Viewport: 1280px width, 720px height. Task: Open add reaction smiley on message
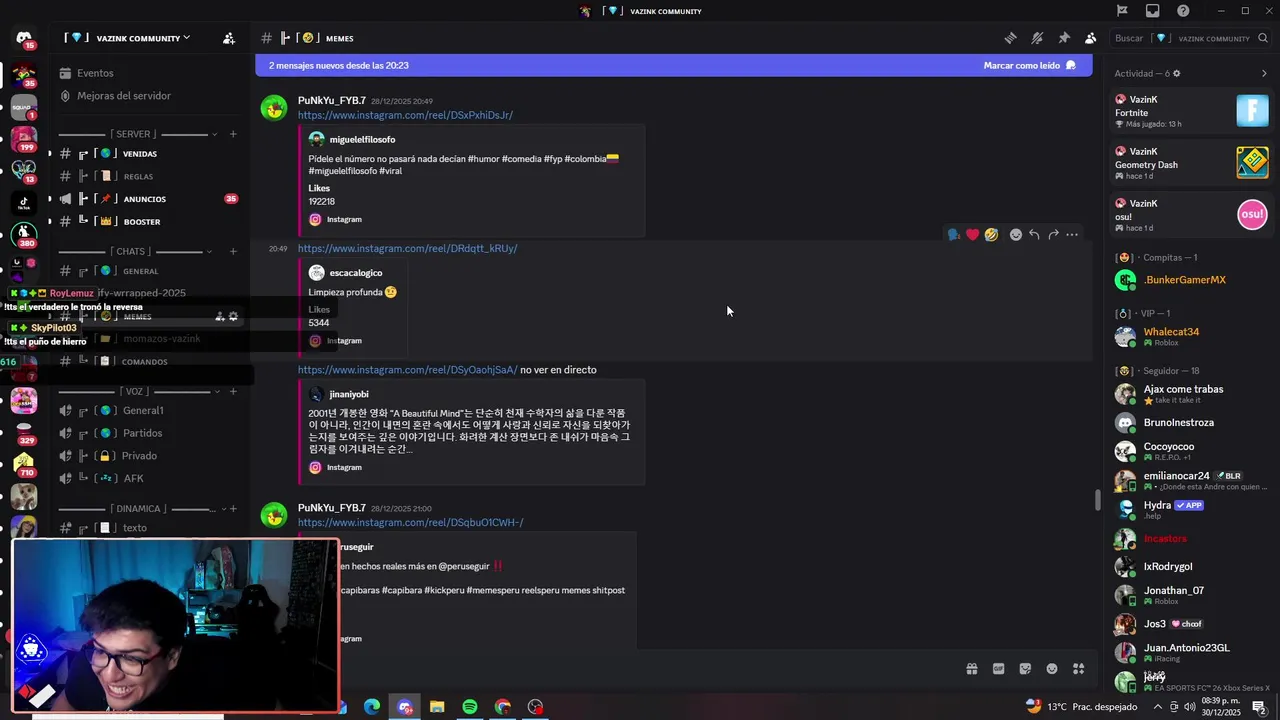coord(1015,235)
